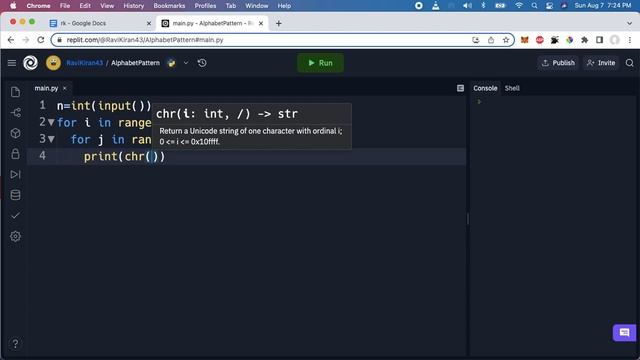Go back in browser history
The height and width of the screenshot is (360, 640).
(x=11, y=40)
